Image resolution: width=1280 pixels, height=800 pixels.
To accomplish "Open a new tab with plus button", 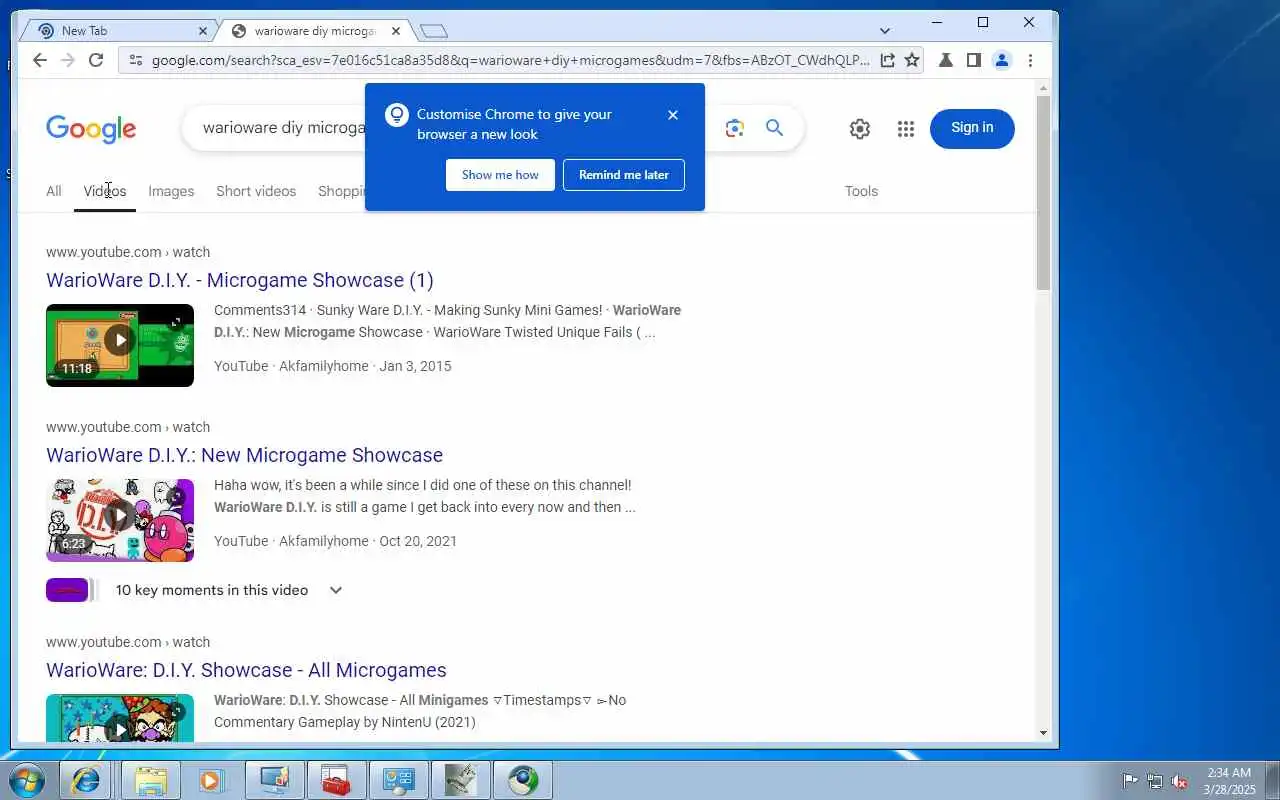I will 433,31.
